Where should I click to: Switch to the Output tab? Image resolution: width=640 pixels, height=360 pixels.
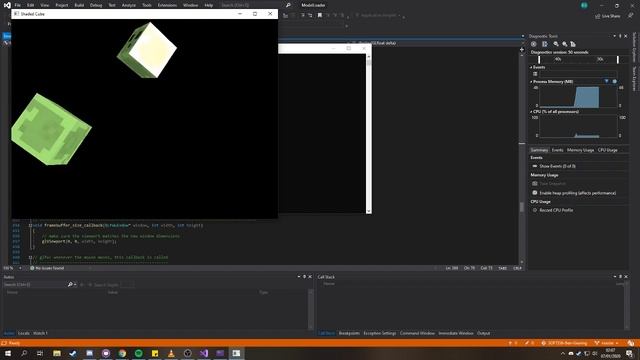point(484,333)
